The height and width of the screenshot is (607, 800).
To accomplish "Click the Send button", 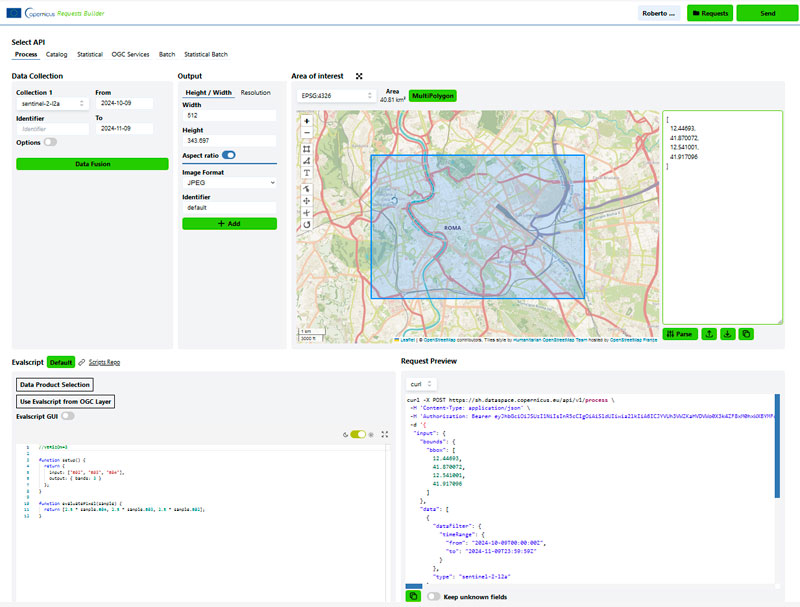I will (767, 13).
